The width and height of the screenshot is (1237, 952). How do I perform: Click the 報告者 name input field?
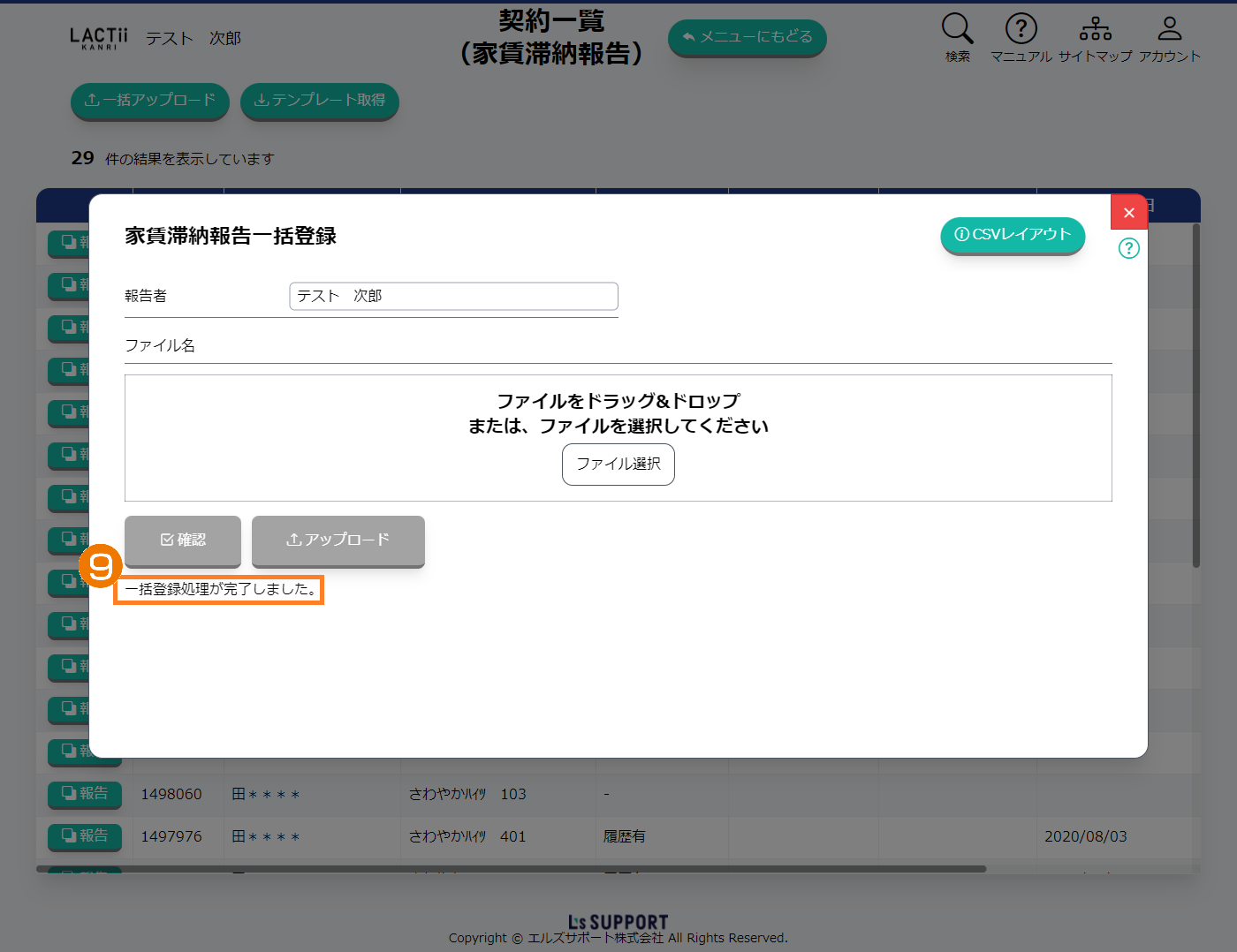pos(453,297)
